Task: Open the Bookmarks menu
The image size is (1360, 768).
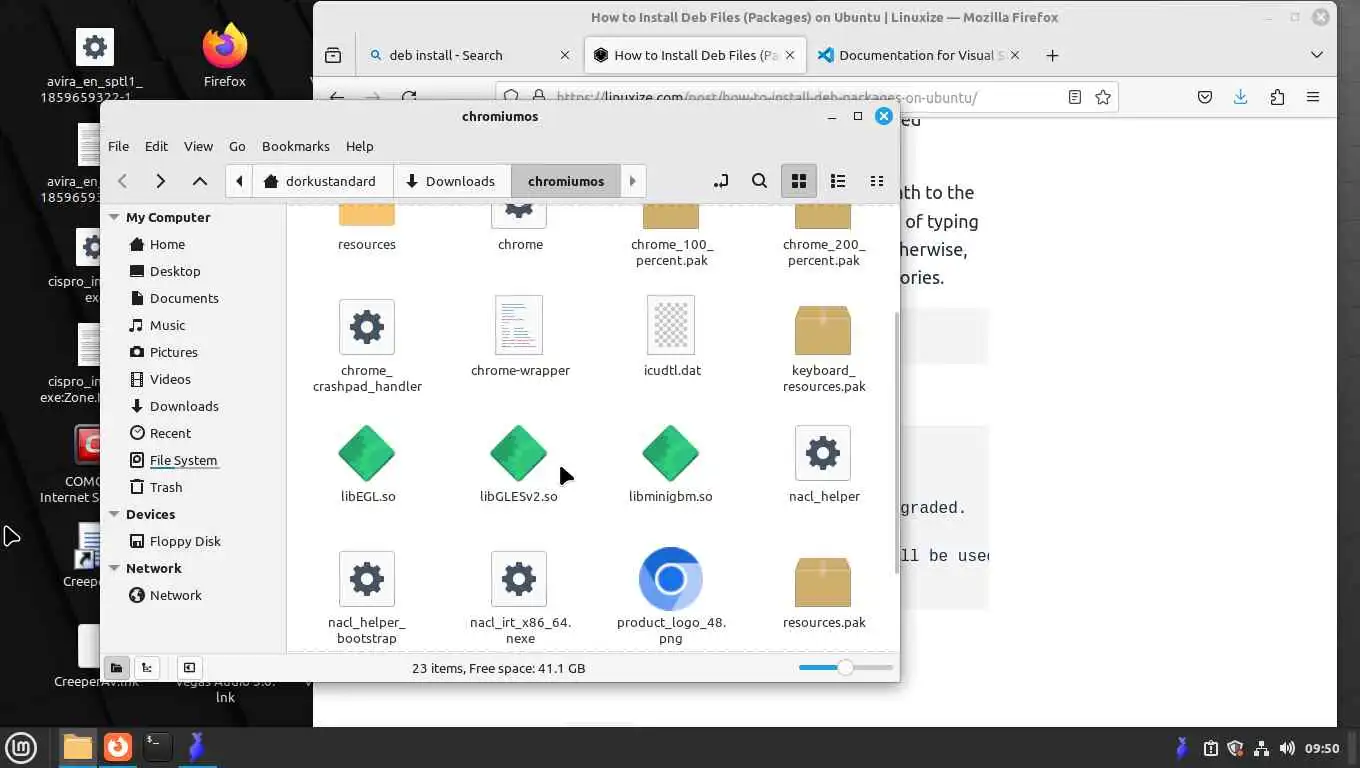Action: (x=296, y=146)
